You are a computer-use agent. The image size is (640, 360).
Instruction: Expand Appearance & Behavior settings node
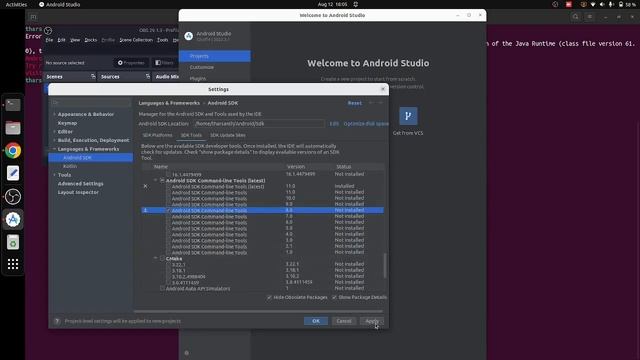[x=54, y=114]
